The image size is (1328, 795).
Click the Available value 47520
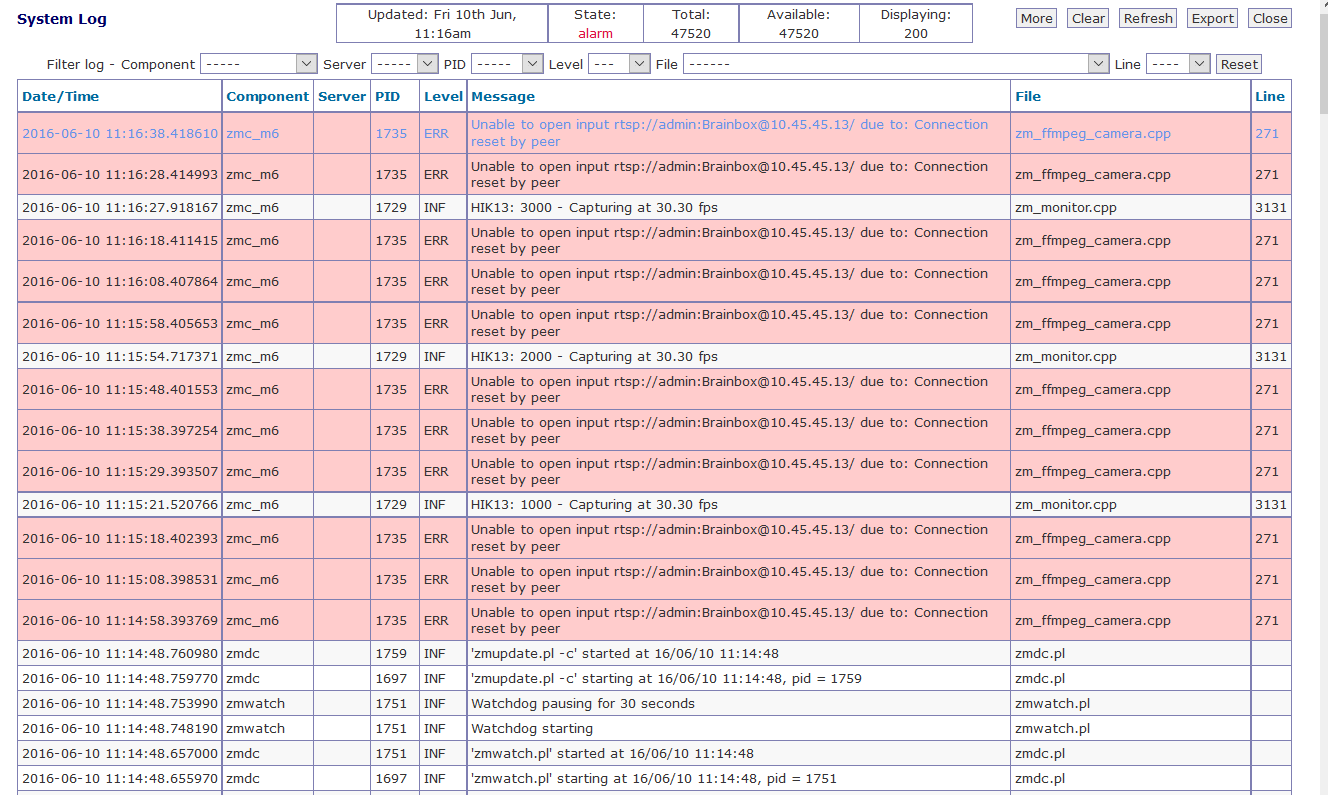(799, 33)
